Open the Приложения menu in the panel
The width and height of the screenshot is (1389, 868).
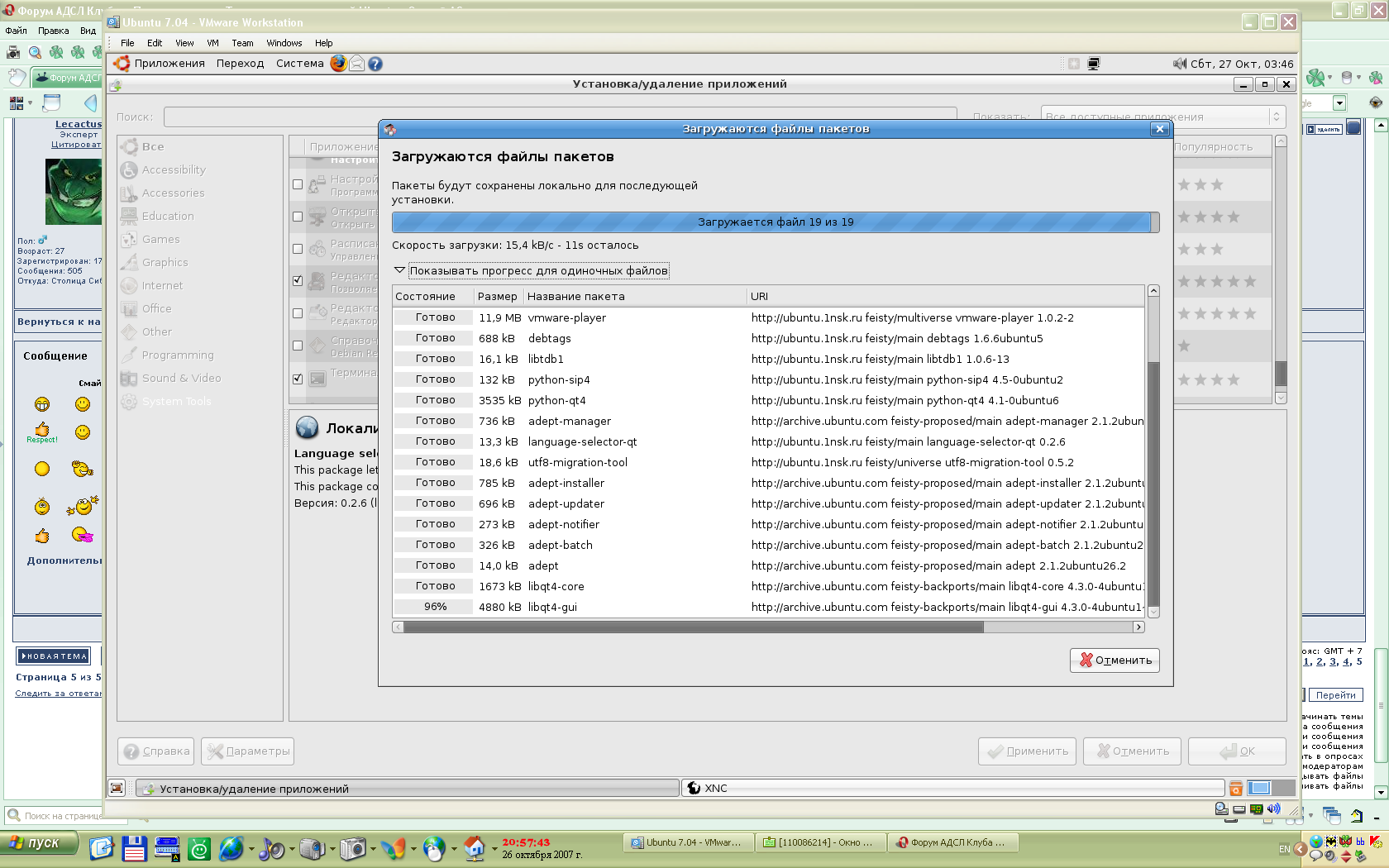pos(169,64)
